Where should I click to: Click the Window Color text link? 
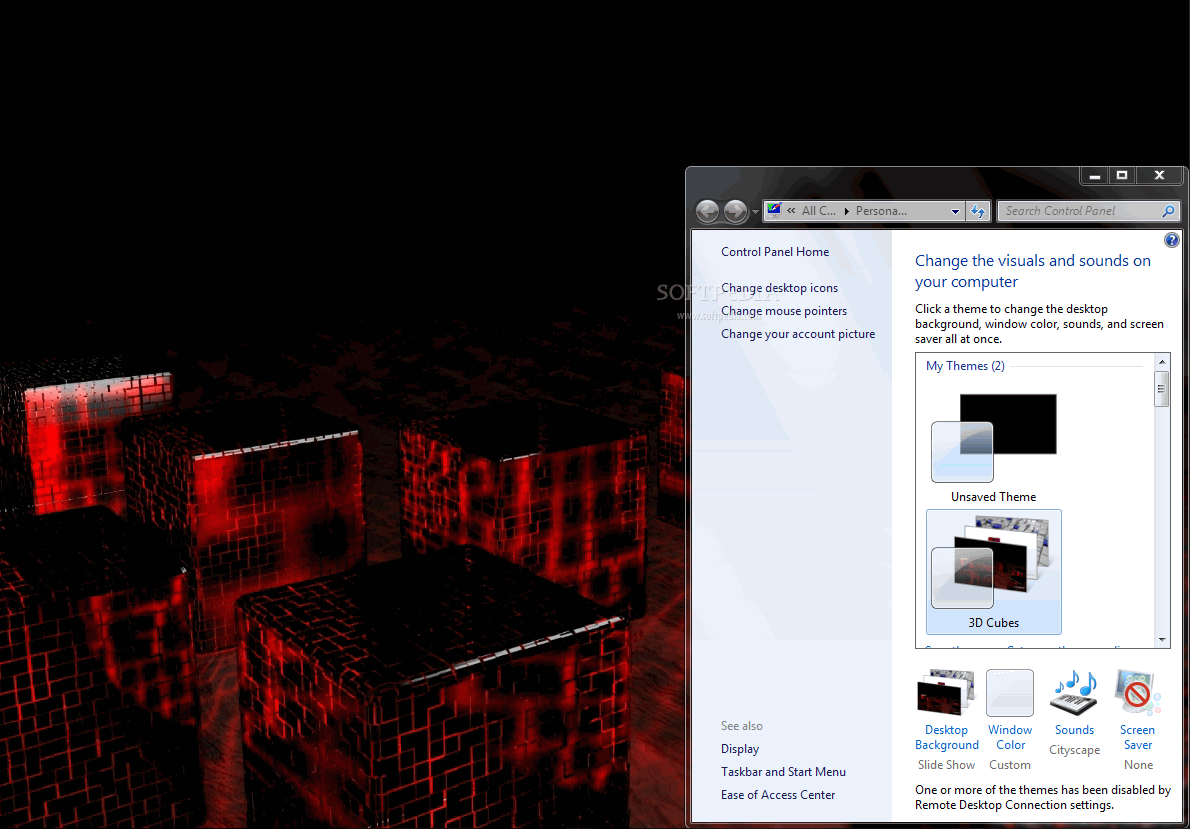(1010, 737)
